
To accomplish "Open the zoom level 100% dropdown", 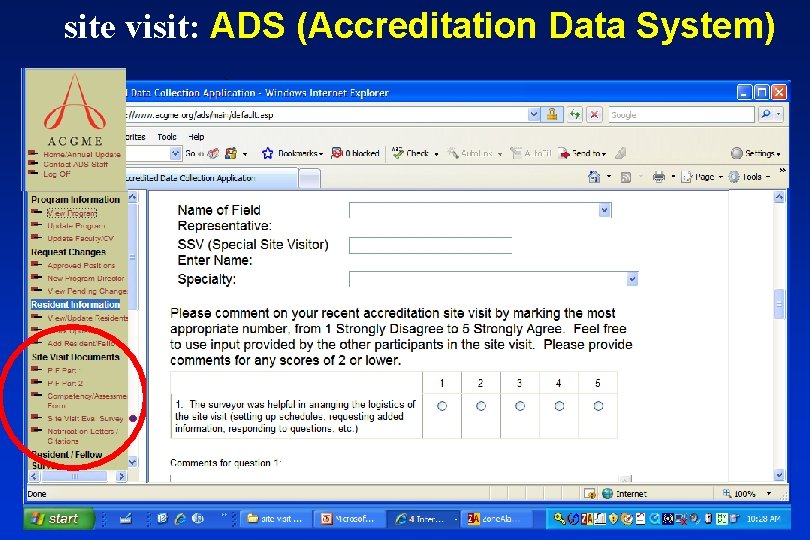I will [769, 494].
